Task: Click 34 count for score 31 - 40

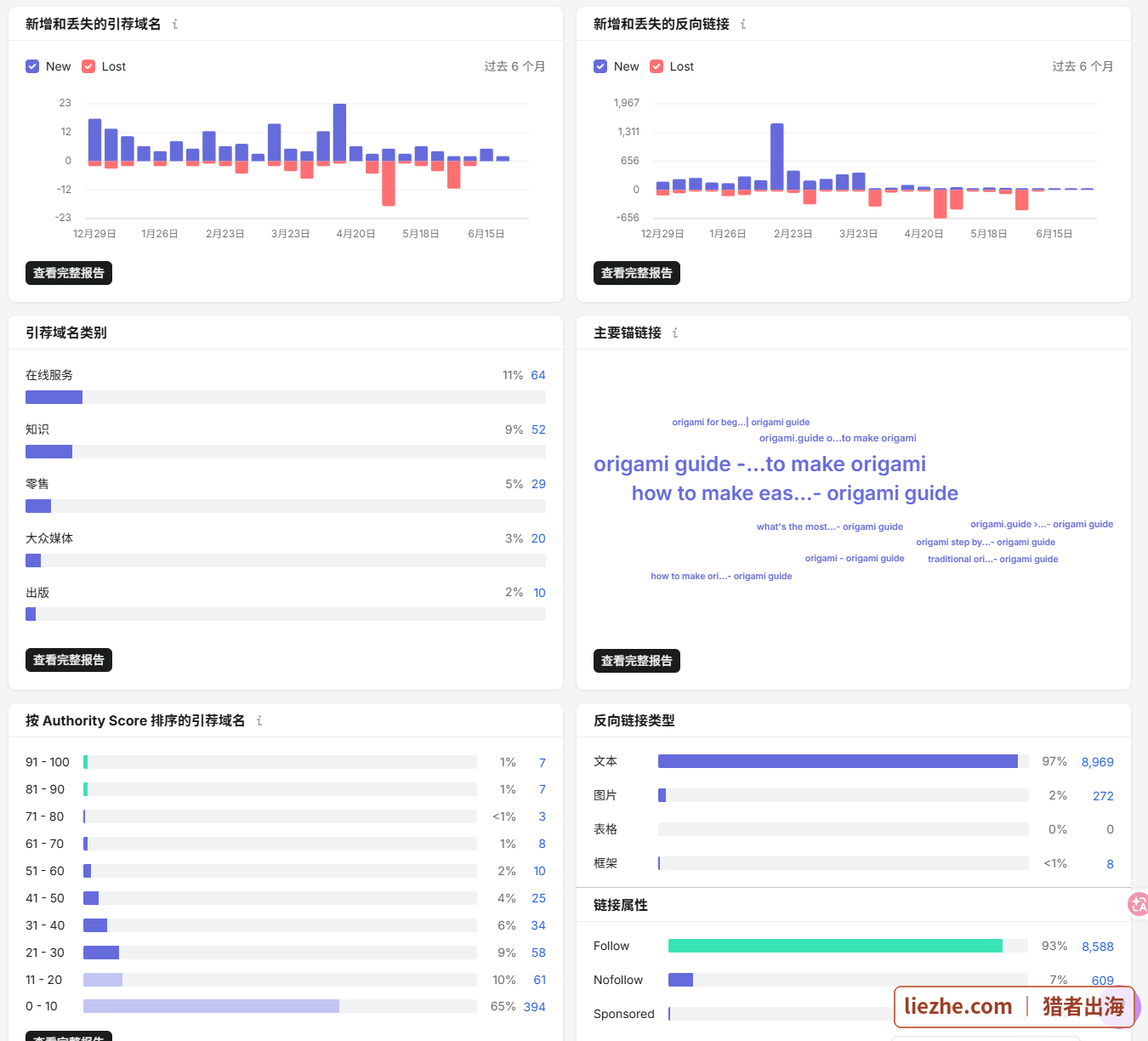Action: (x=538, y=925)
